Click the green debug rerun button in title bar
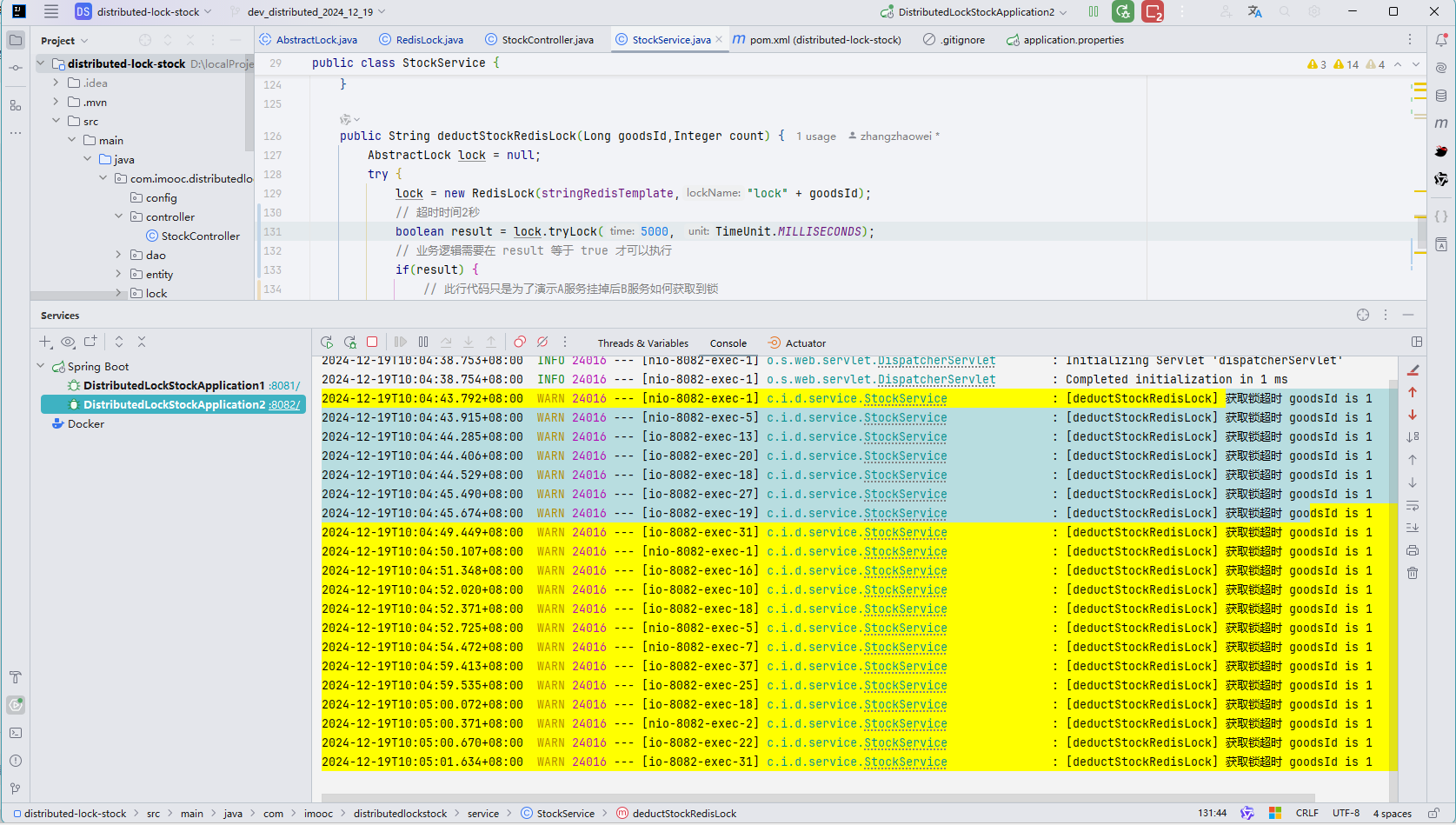The width and height of the screenshot is (1456, 825). click(x=1123, y=11)
